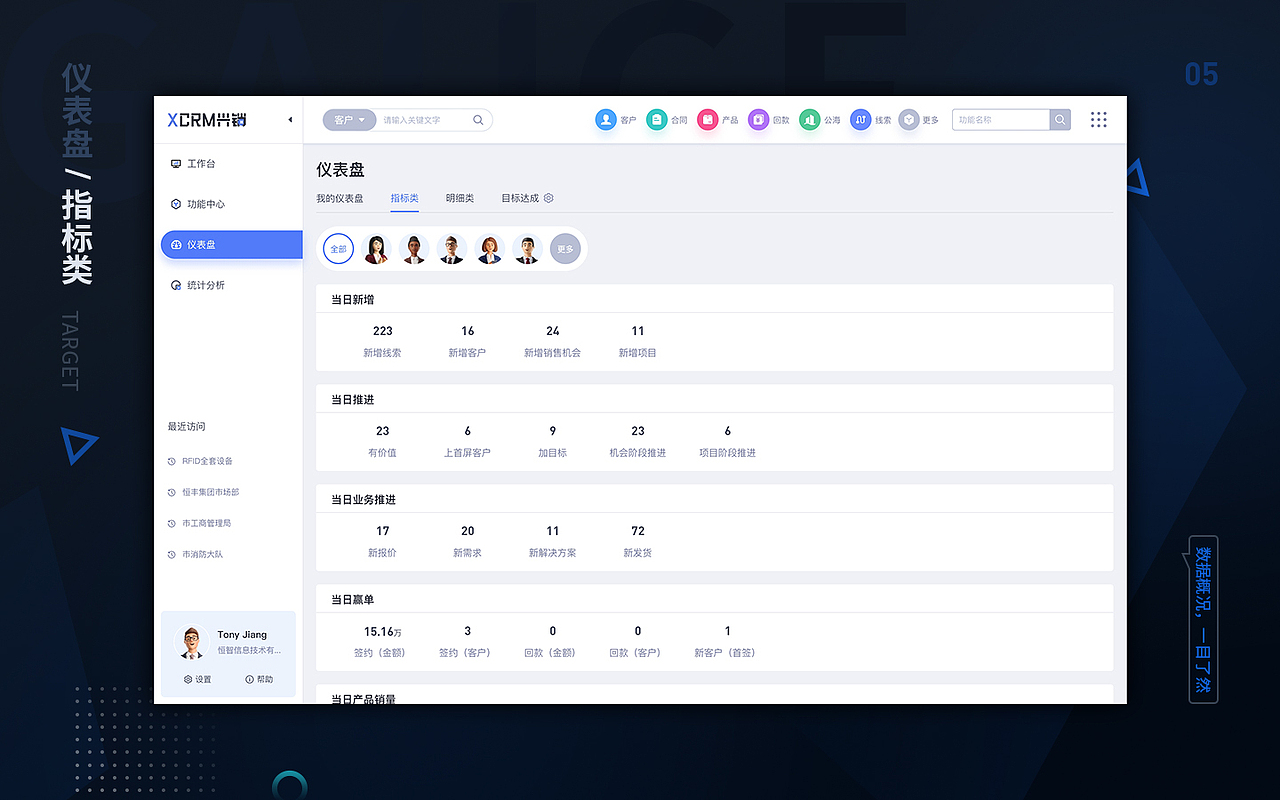Open the 合同 contract shortcut icon
The image size is (1280, 800).
657,120
